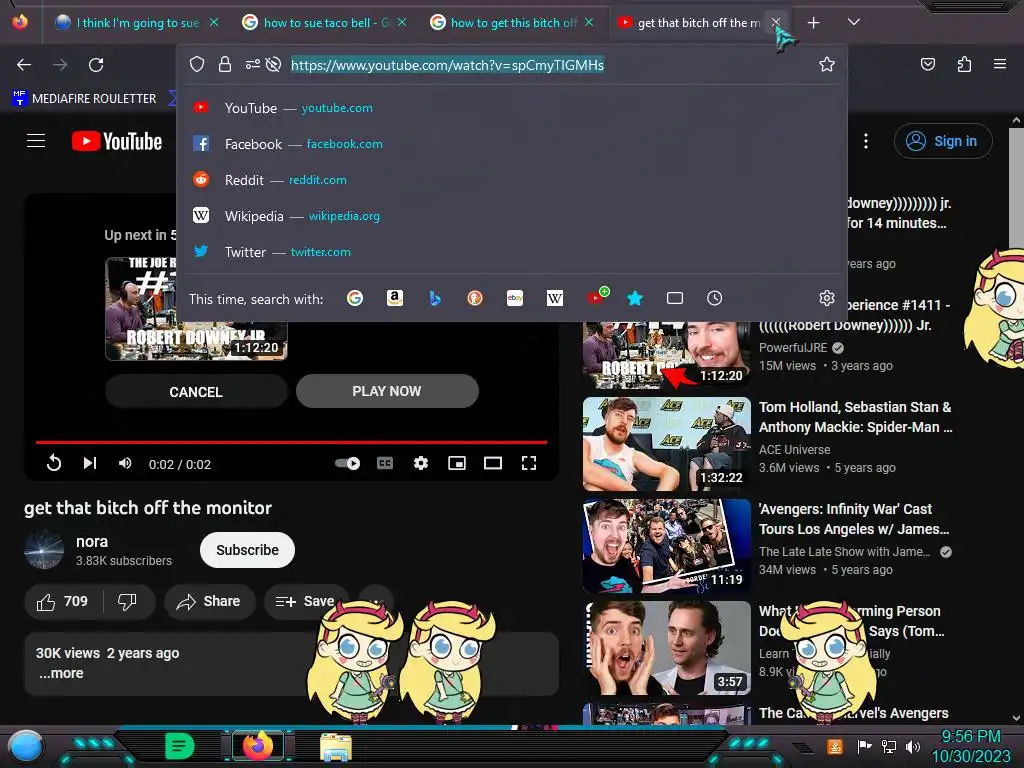Open a new tab with plus button
Image resolution: width=1024 pixels, height=768 pixels.
[x=813, y=23]
